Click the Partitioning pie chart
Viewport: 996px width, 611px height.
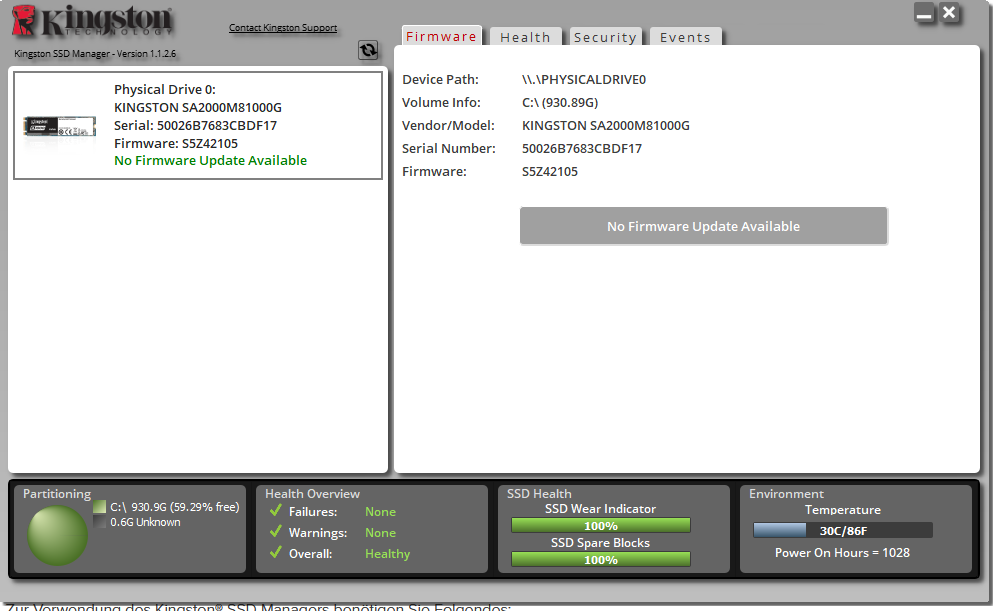[x=57, y=535]
